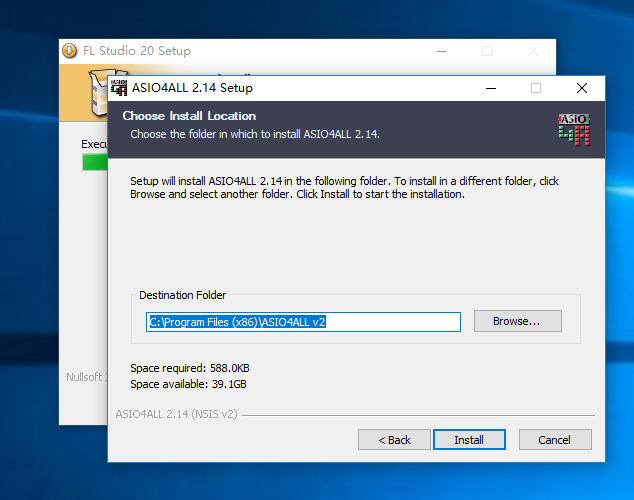Click the FL Studio box icon in banner

tap(98, 93)
